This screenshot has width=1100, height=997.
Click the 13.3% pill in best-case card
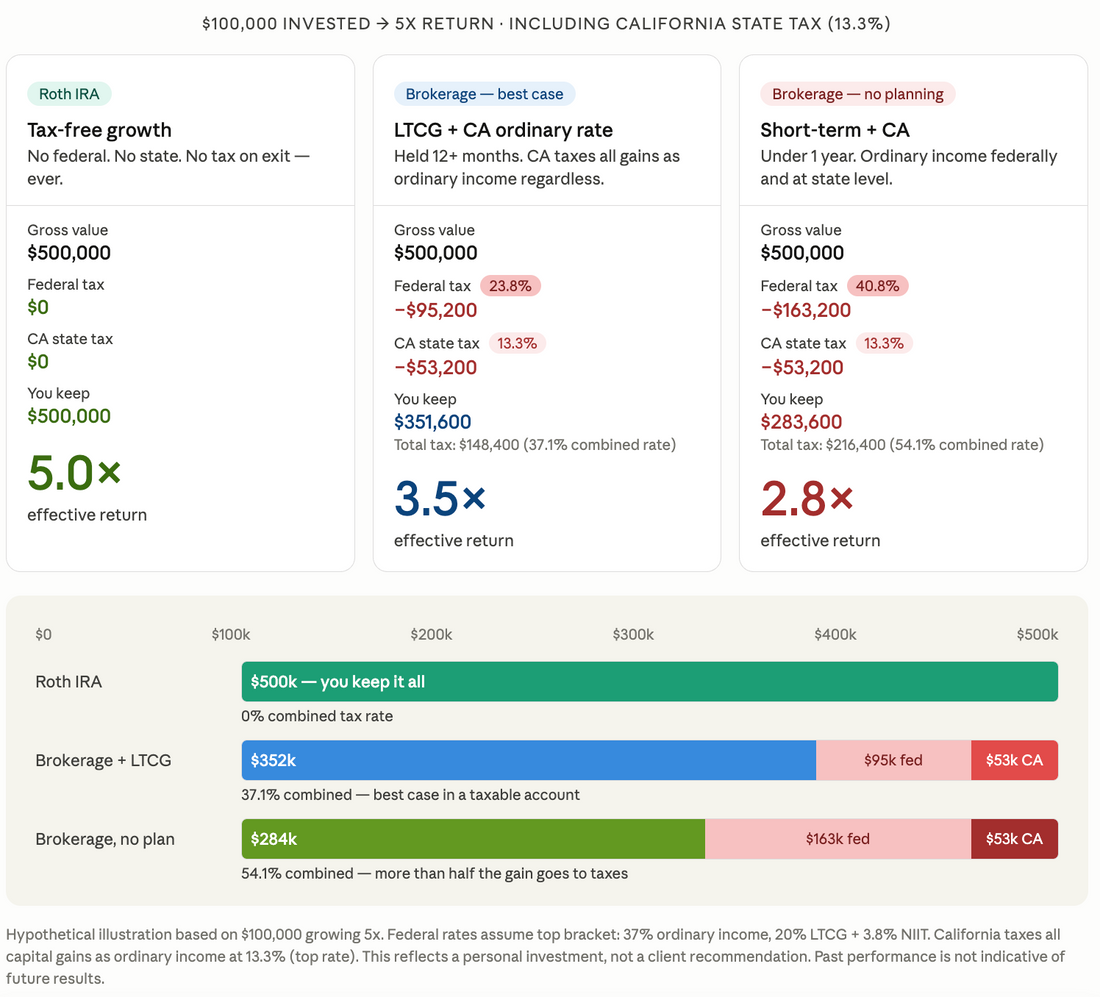517,343
